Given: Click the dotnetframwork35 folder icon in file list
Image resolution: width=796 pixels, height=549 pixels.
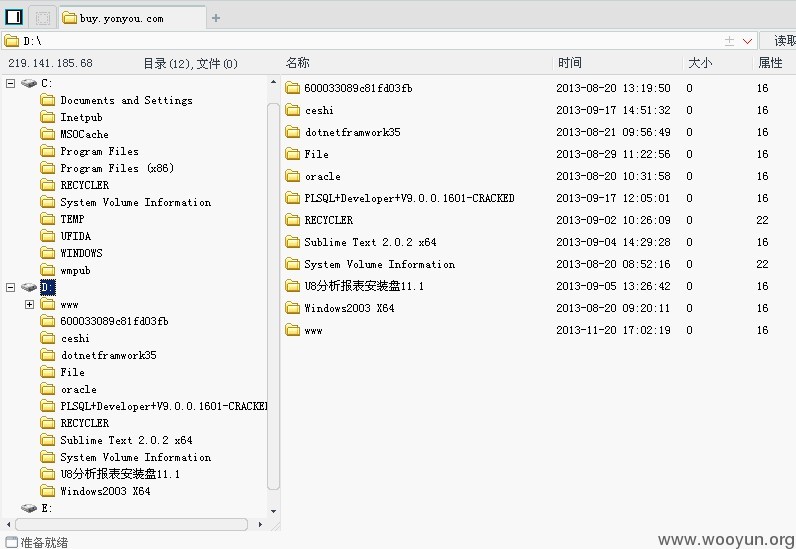Looking at the screenshot, I should (292, 132).
